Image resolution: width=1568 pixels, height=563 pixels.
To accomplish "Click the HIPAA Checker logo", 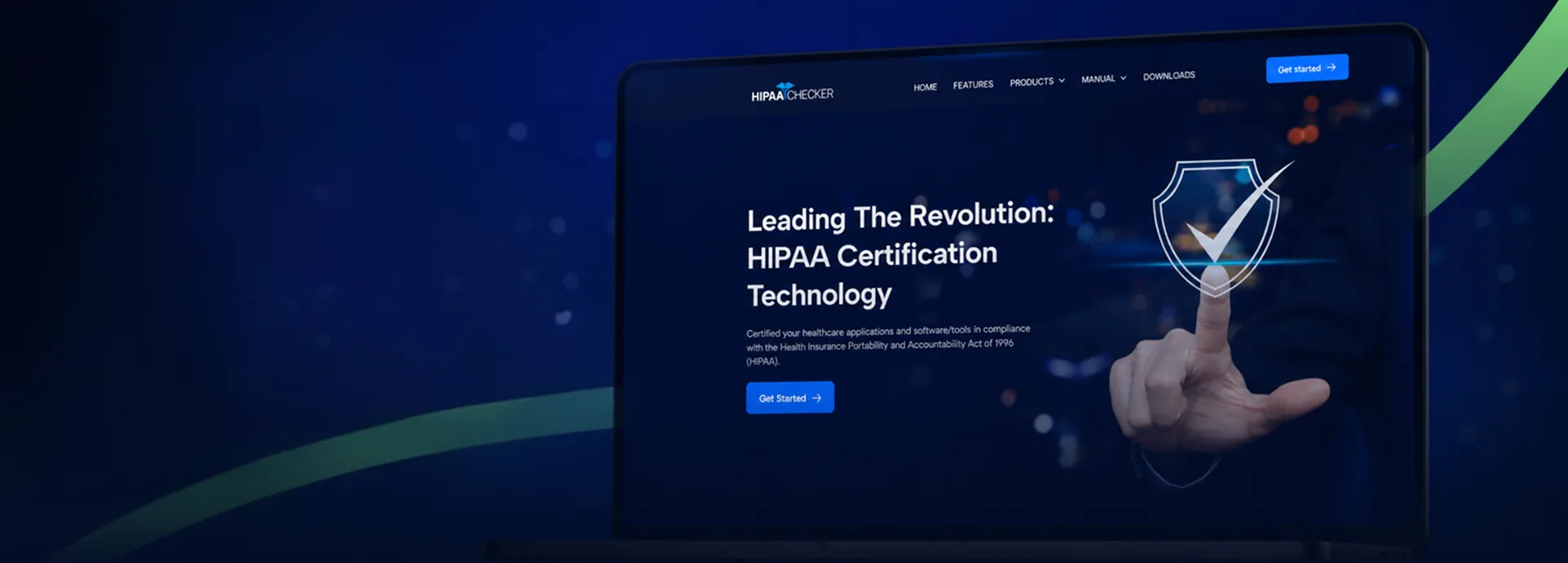I will 792,93.
